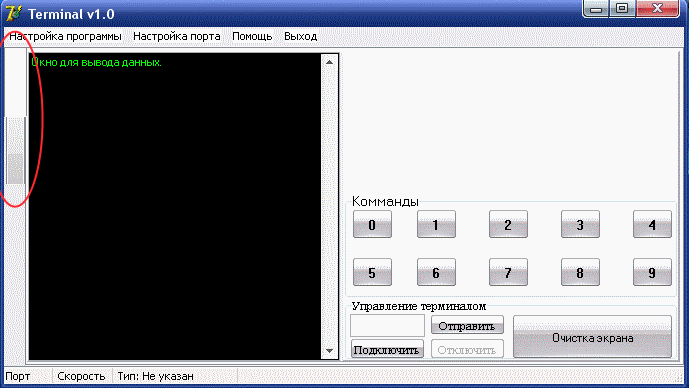Click the Очистка экрана button
This screenshot has height=388, width=689.
tap(592, 337)
